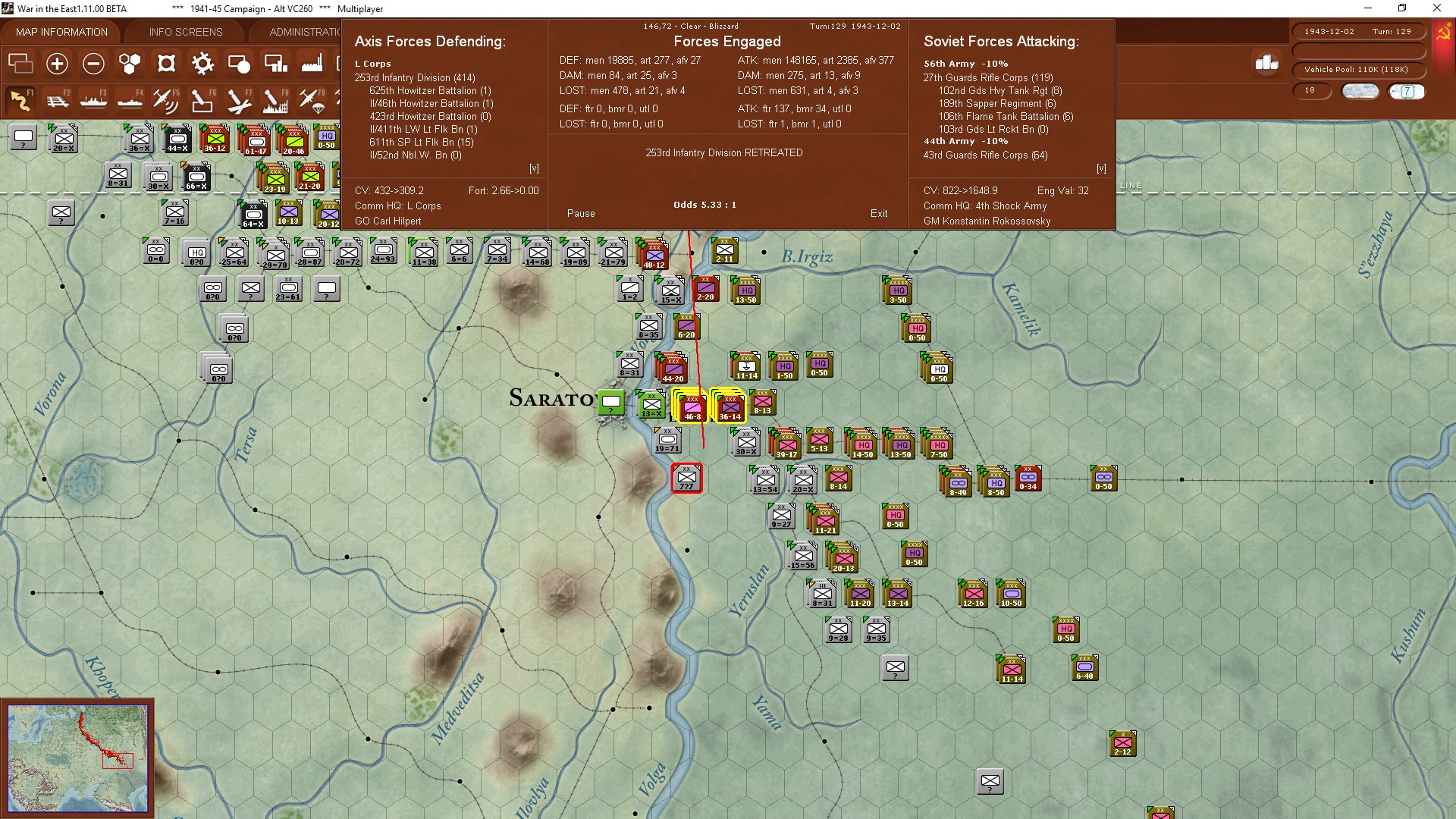The height and width of the screenshot is (819, 1456).
Task: Select the 46-8 unit counter
Action: pos(692,406)
